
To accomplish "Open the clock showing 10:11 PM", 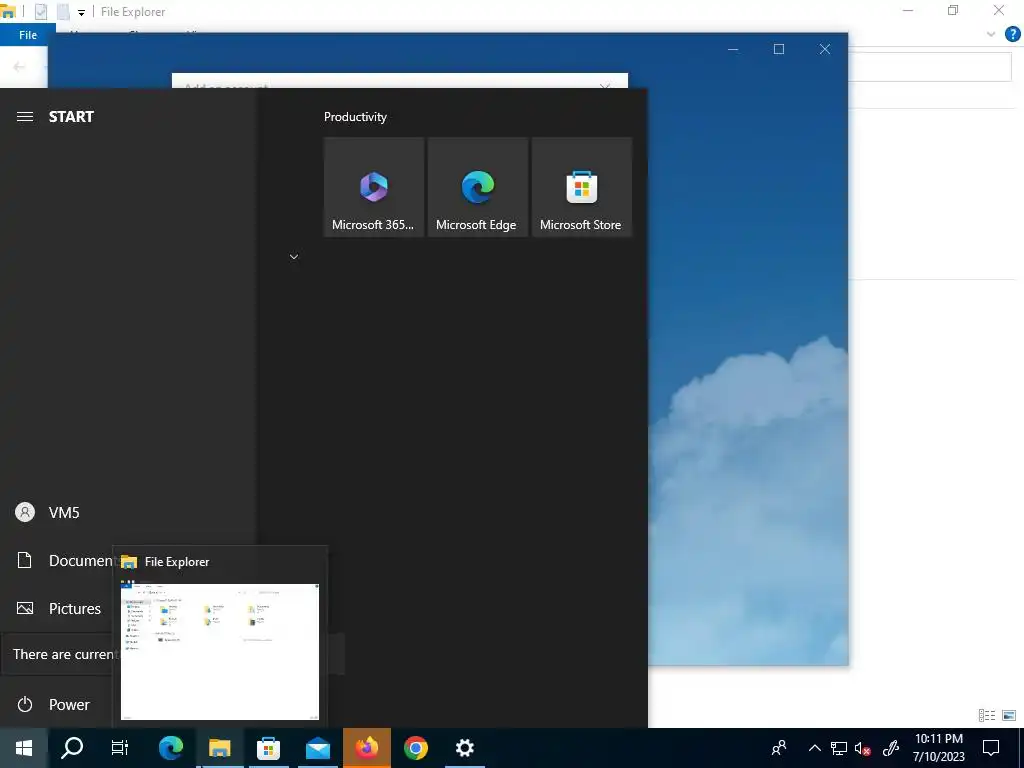I will pos(938,748).
